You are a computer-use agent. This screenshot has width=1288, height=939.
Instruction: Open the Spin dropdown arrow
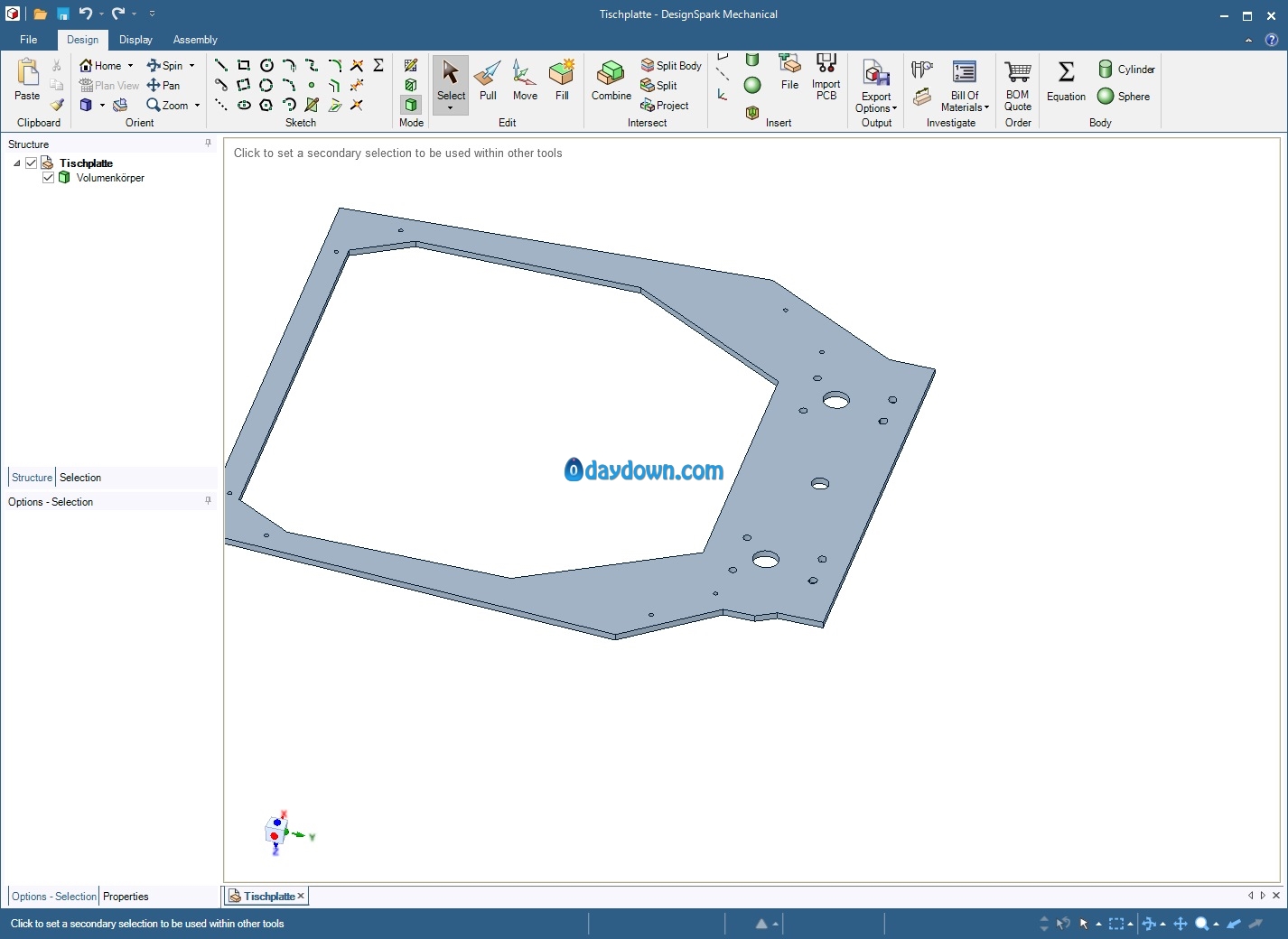(x=191, y=65)
